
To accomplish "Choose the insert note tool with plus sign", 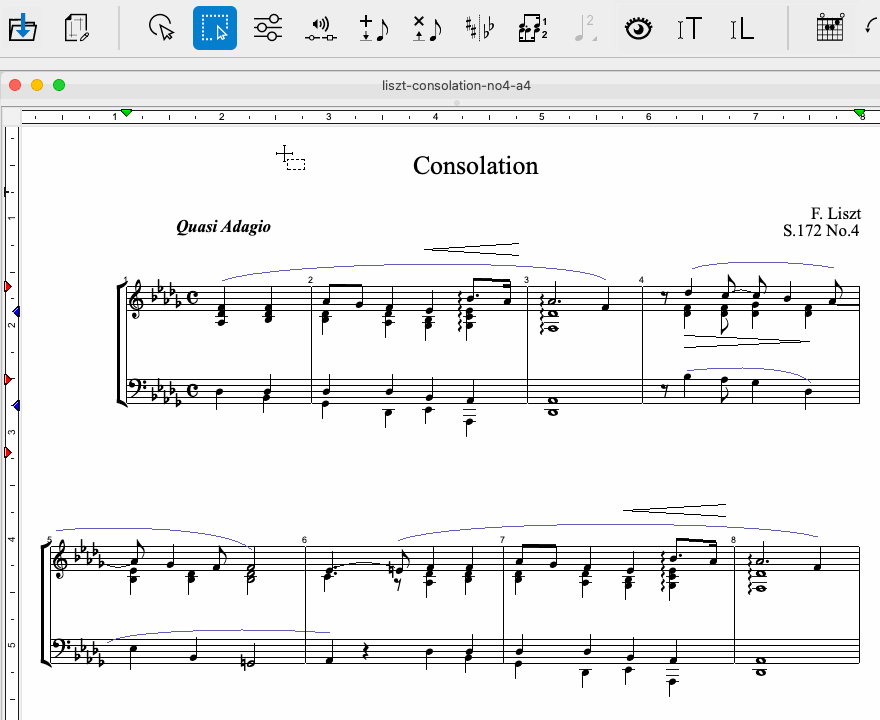I will click(374, 28).
